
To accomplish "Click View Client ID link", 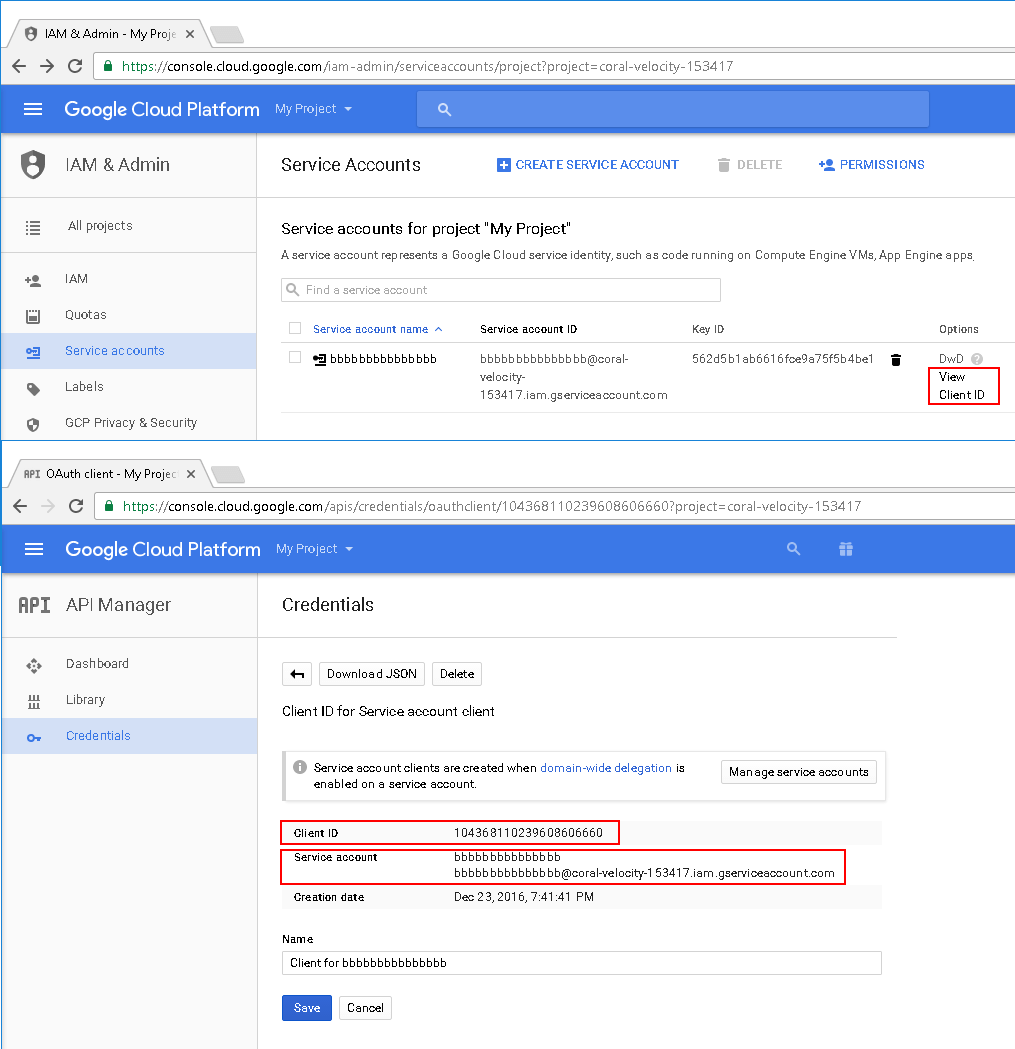I will (x=961, y=386).
